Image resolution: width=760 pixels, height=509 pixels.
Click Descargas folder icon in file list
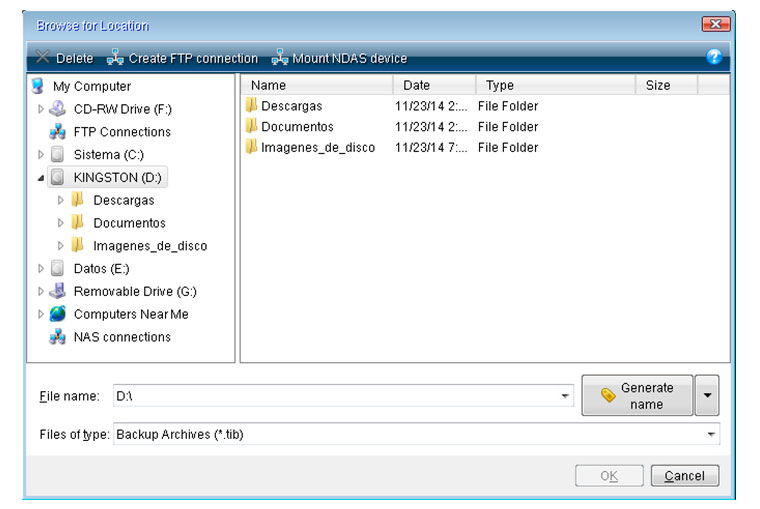point(251,105)
